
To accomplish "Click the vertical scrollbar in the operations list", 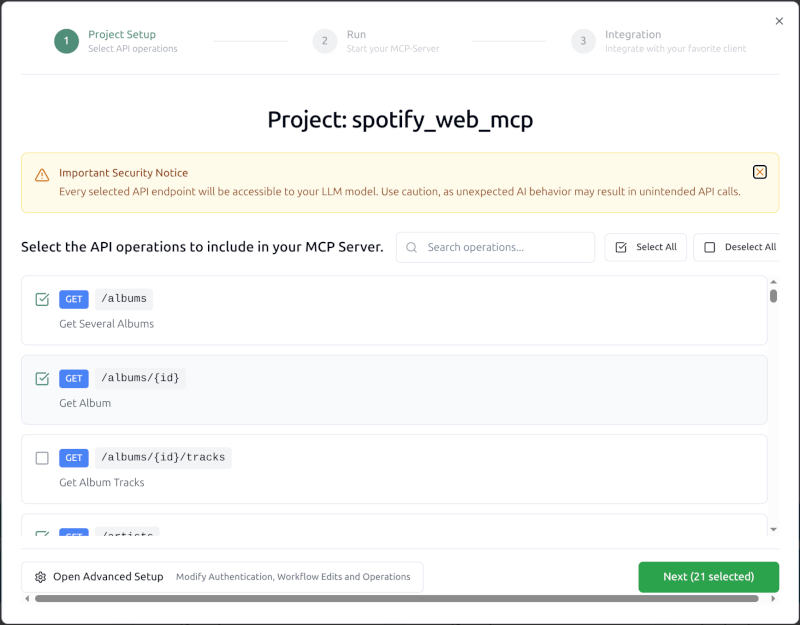I will click(773, 295).
